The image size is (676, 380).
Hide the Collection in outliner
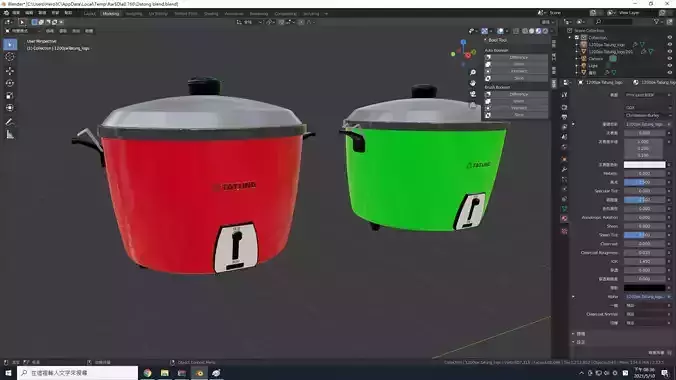(x=670, y=38)
